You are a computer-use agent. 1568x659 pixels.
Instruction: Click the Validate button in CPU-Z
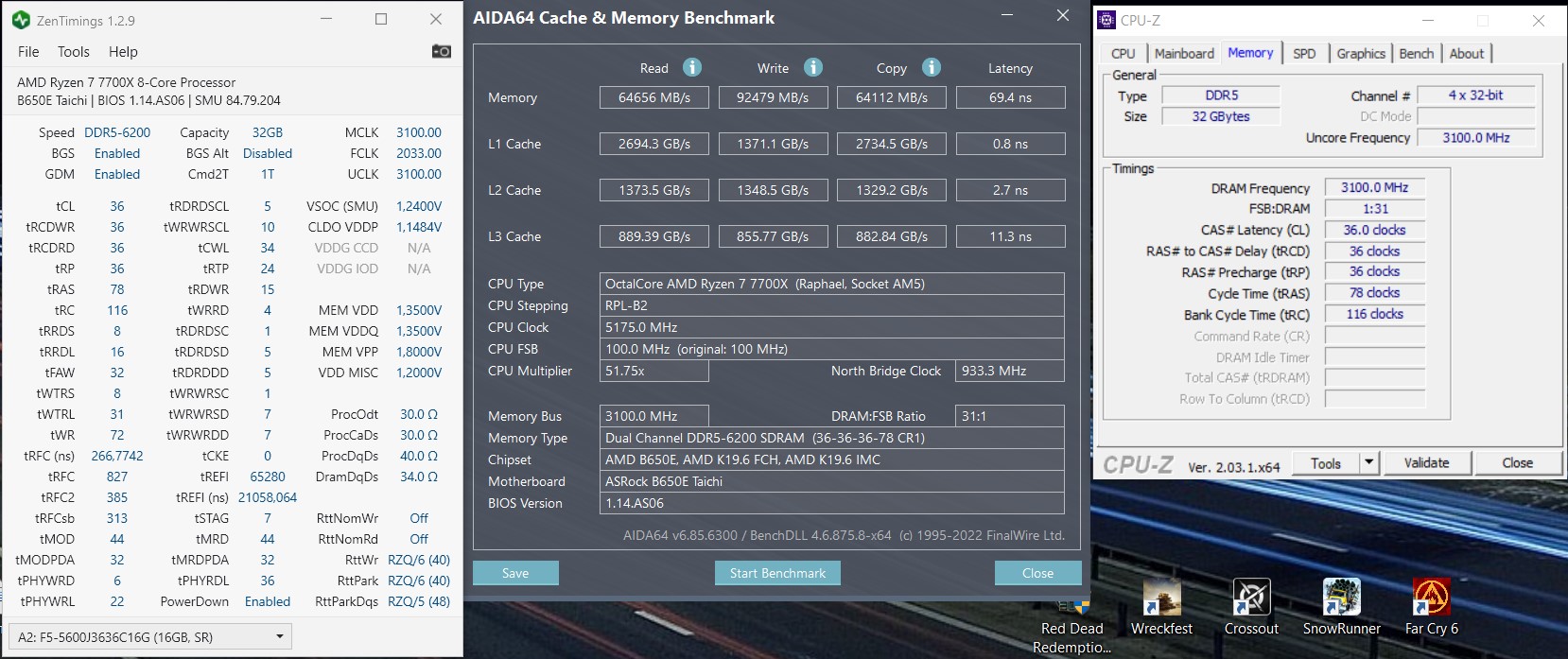1426,462
